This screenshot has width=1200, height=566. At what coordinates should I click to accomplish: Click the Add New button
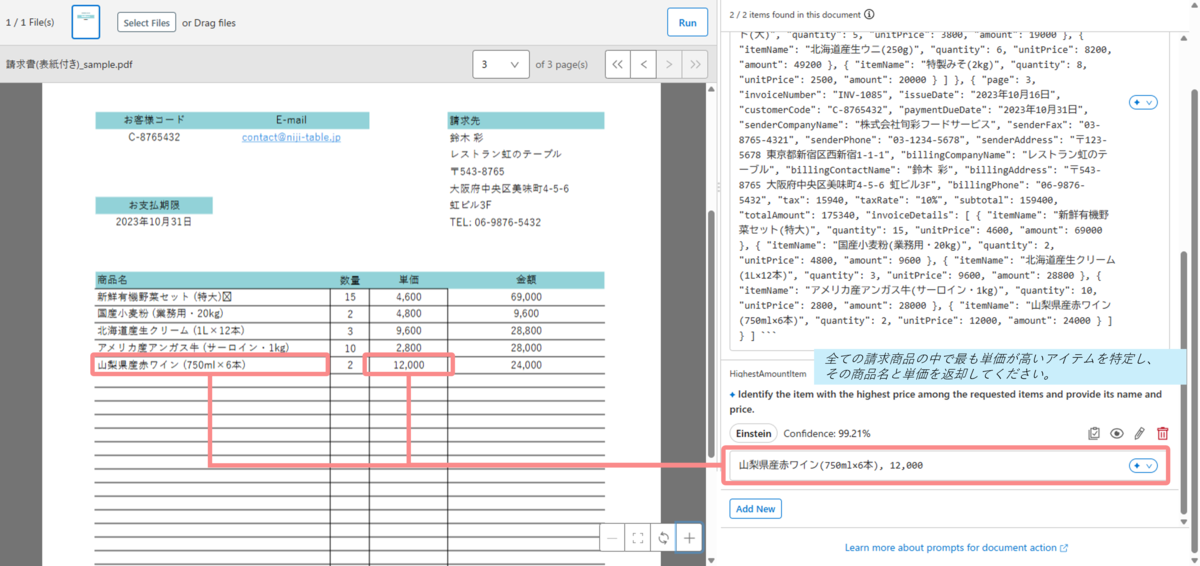[755, 509]
